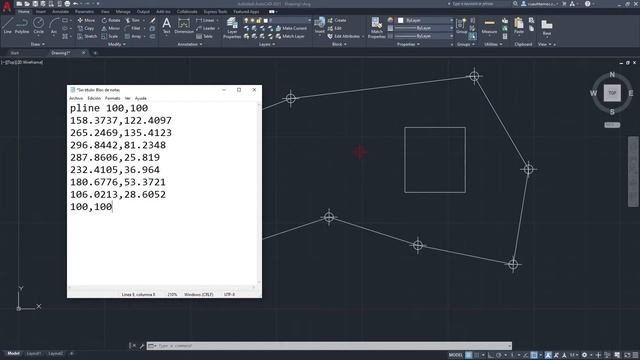Open the AutoCAD application menu
The width and height of the screenshot is (640, 360).
(7, 7)
